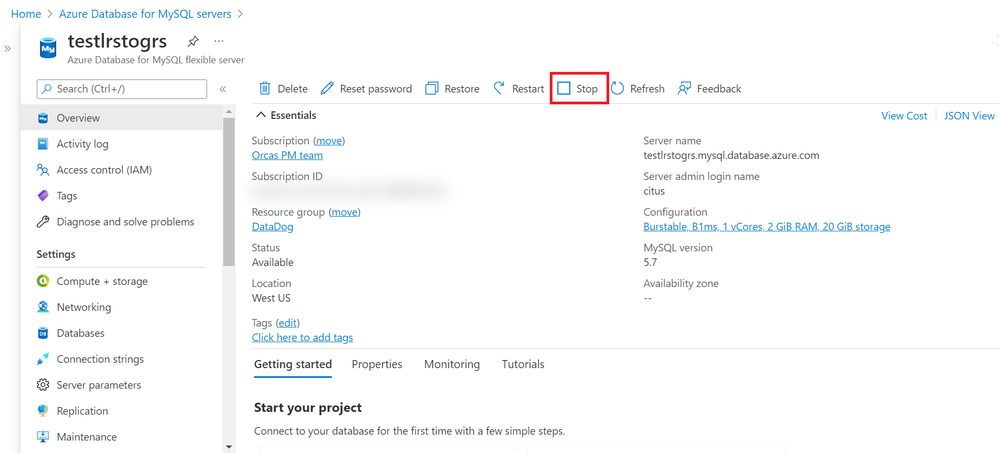Click the server name testlrstogrs.mysql.database.azure.com text
Screen dimensions: 999x453
pos(731,155)
